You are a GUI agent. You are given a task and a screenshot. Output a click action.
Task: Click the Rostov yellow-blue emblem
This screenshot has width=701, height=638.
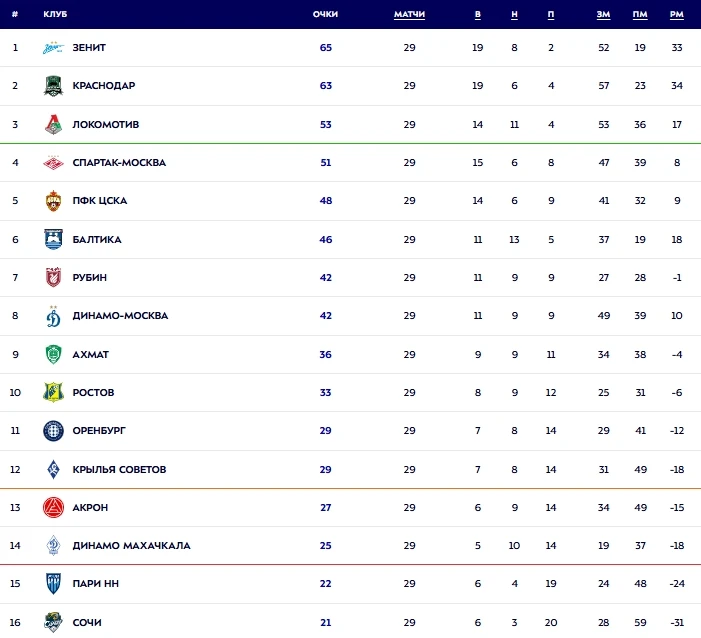tap(53, 393)
